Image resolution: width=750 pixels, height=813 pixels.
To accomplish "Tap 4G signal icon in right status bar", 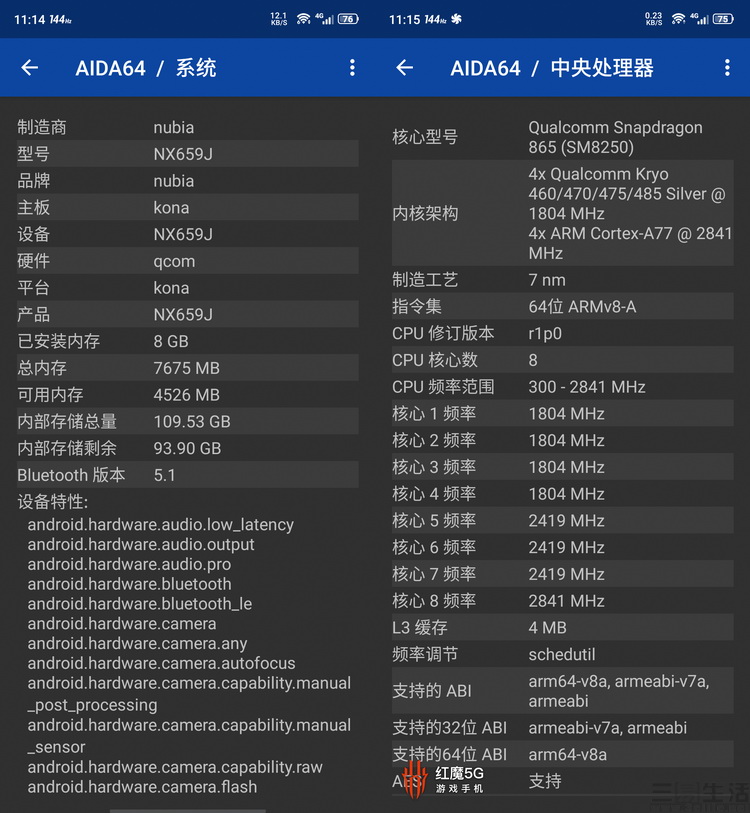I will click(699, 19).
